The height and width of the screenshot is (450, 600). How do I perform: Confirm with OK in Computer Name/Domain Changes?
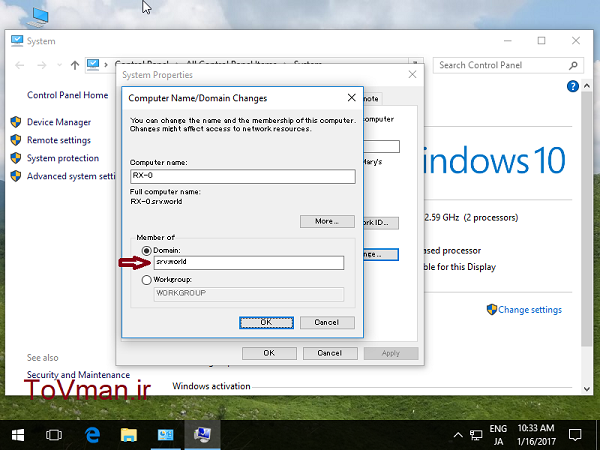[x=266, y=323]
